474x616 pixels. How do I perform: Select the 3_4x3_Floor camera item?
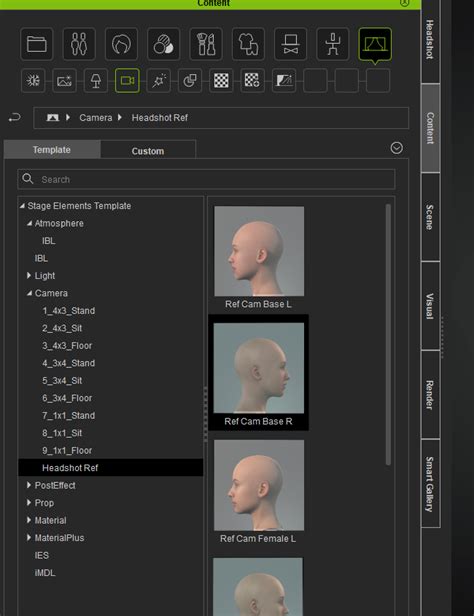pyautogui.click(x=67, y=346)
